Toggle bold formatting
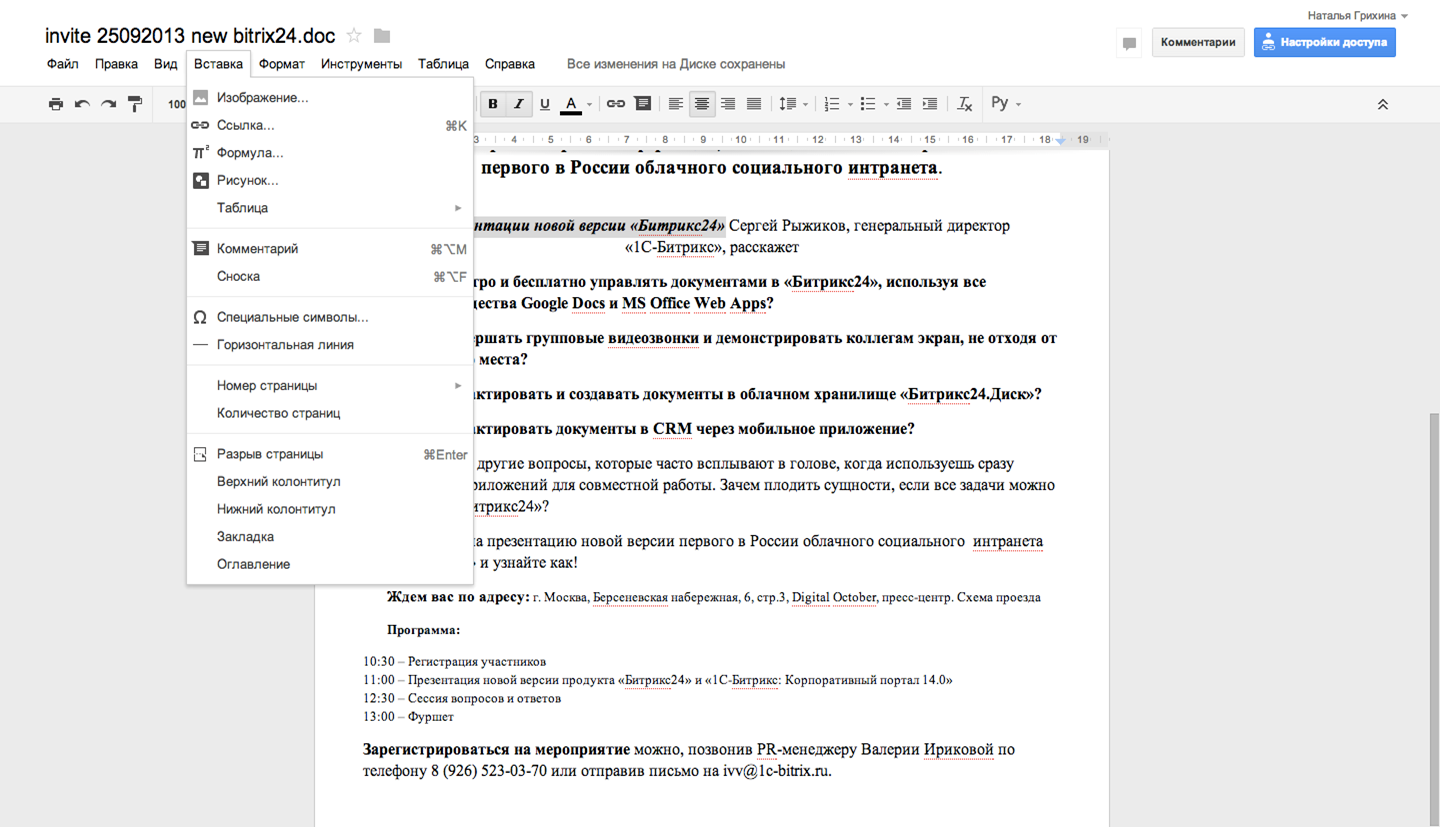Screen dimensions: 1440x827 [x=493, y=104]
